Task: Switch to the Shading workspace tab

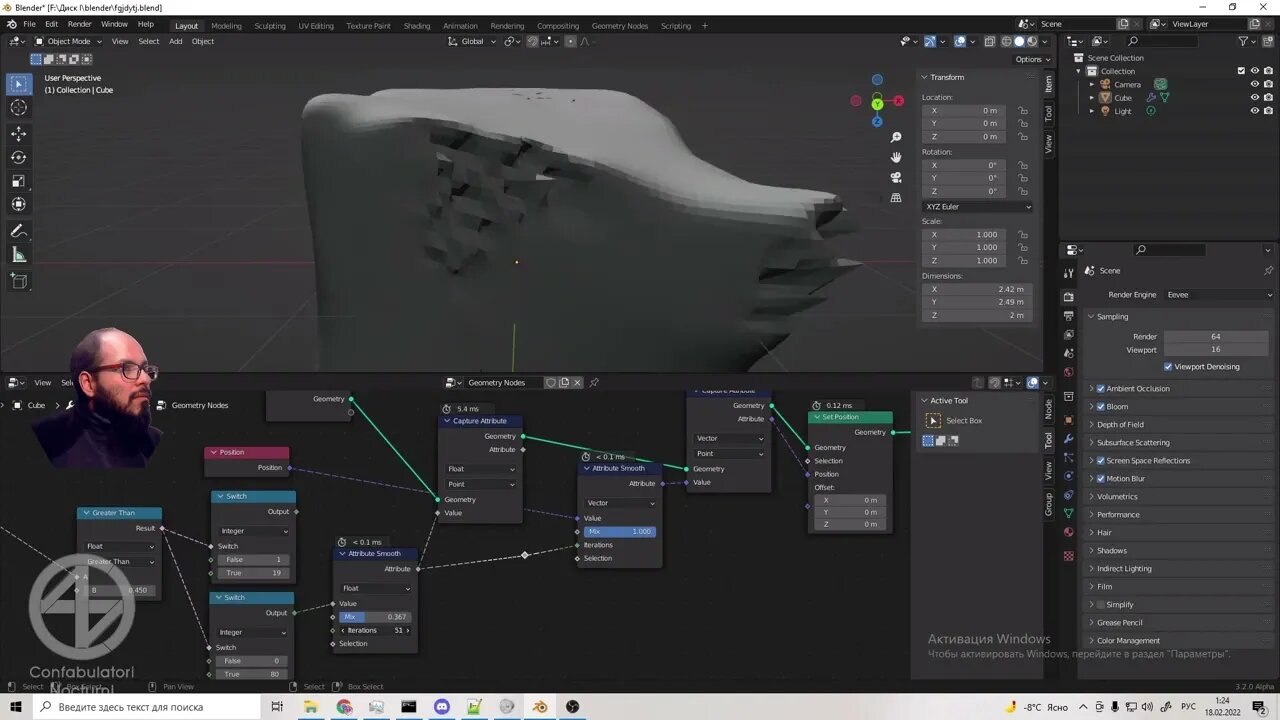Action: tap(417, 26)
